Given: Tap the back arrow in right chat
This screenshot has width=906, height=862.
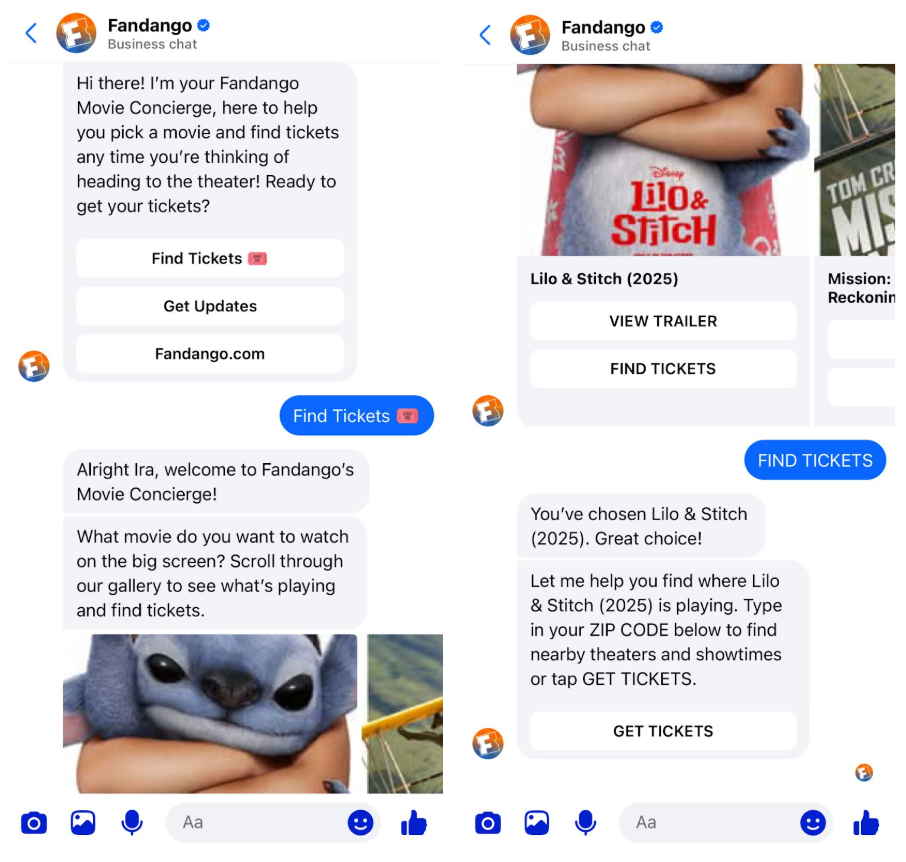Looking at the screenshot, I should coord(485,35).
